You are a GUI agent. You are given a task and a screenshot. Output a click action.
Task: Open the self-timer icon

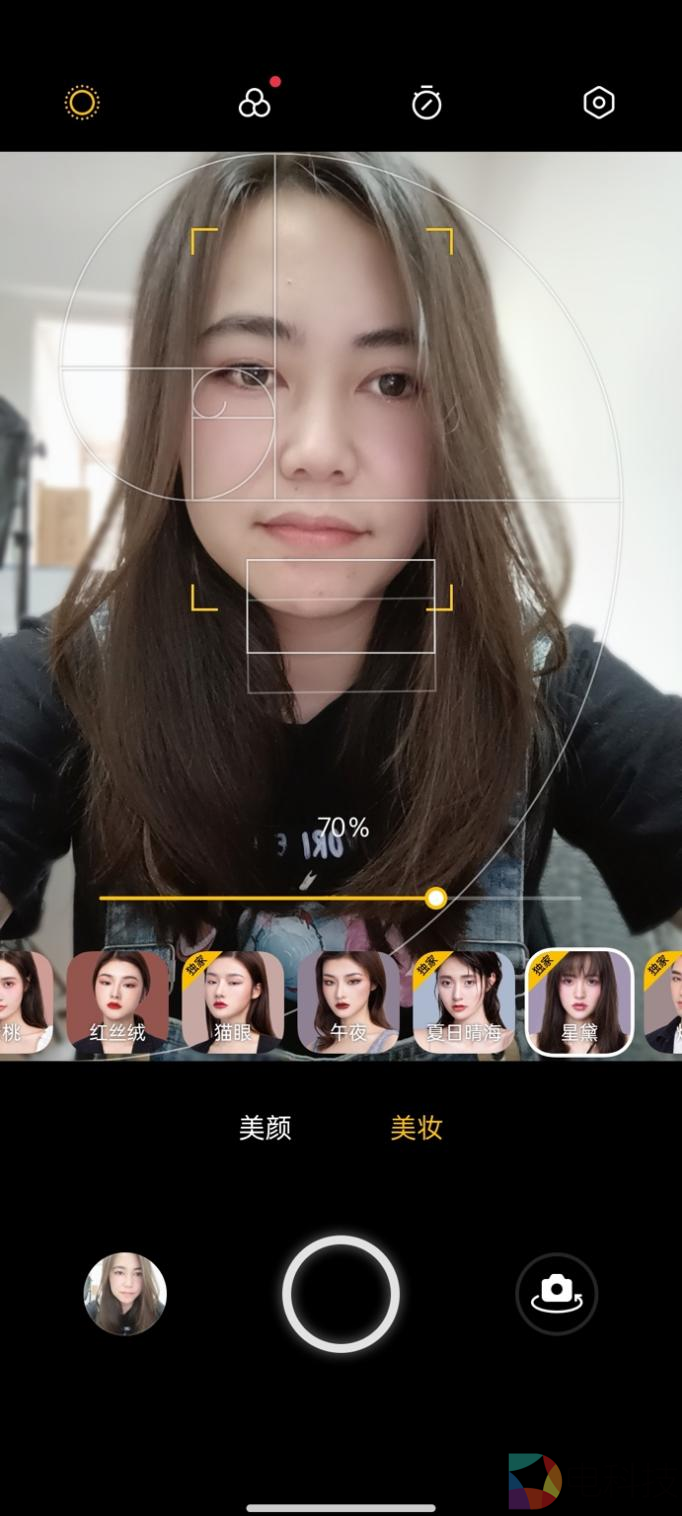[427, 103]
